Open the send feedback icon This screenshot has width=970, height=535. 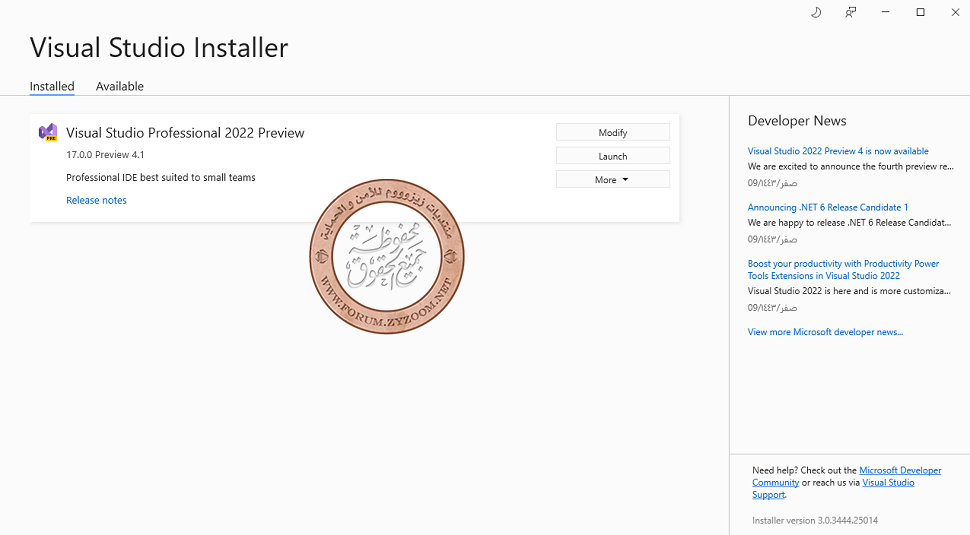851,12
